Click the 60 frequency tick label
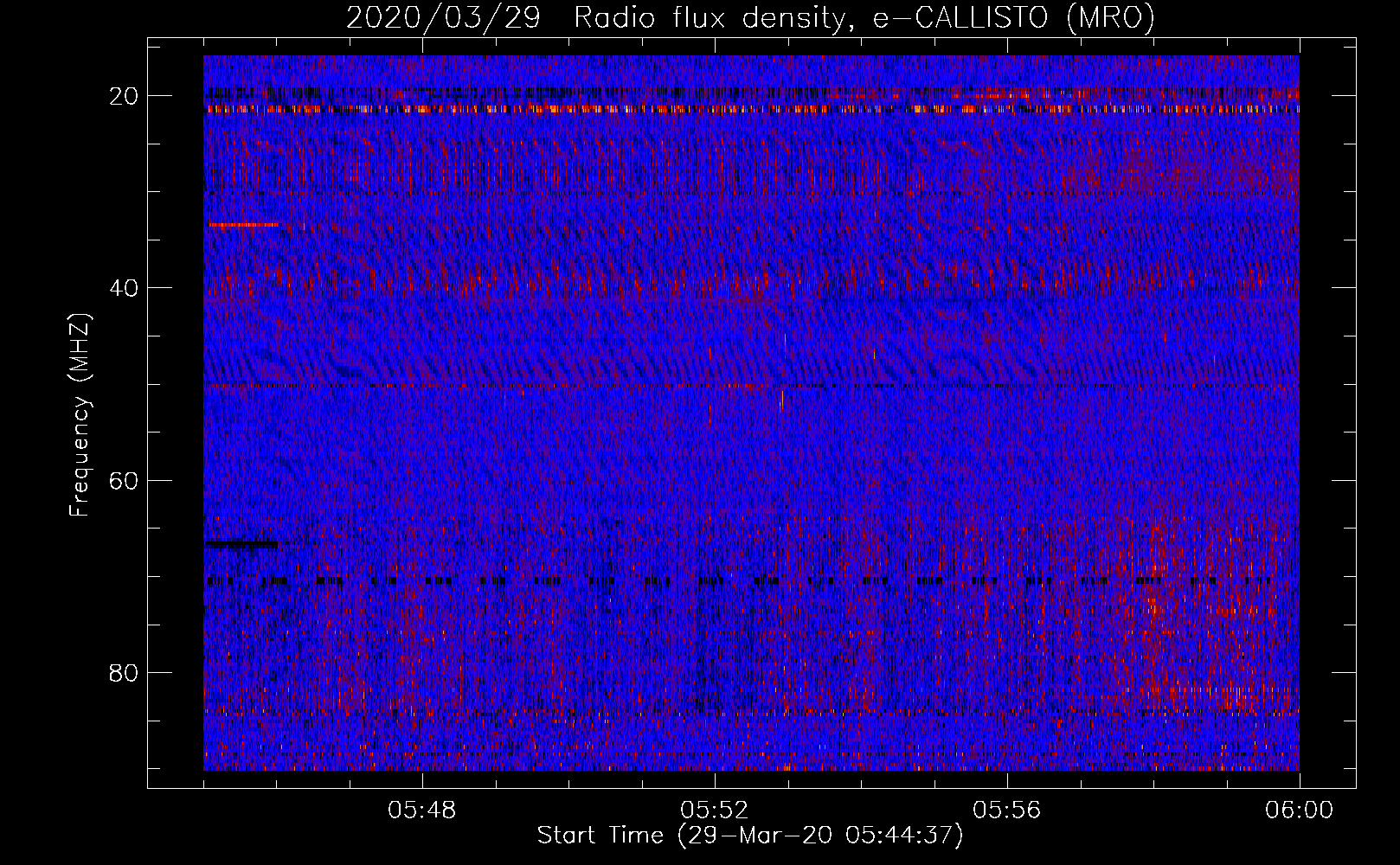1400x865 pixels. pyautogui.click(x=125, y=480)
